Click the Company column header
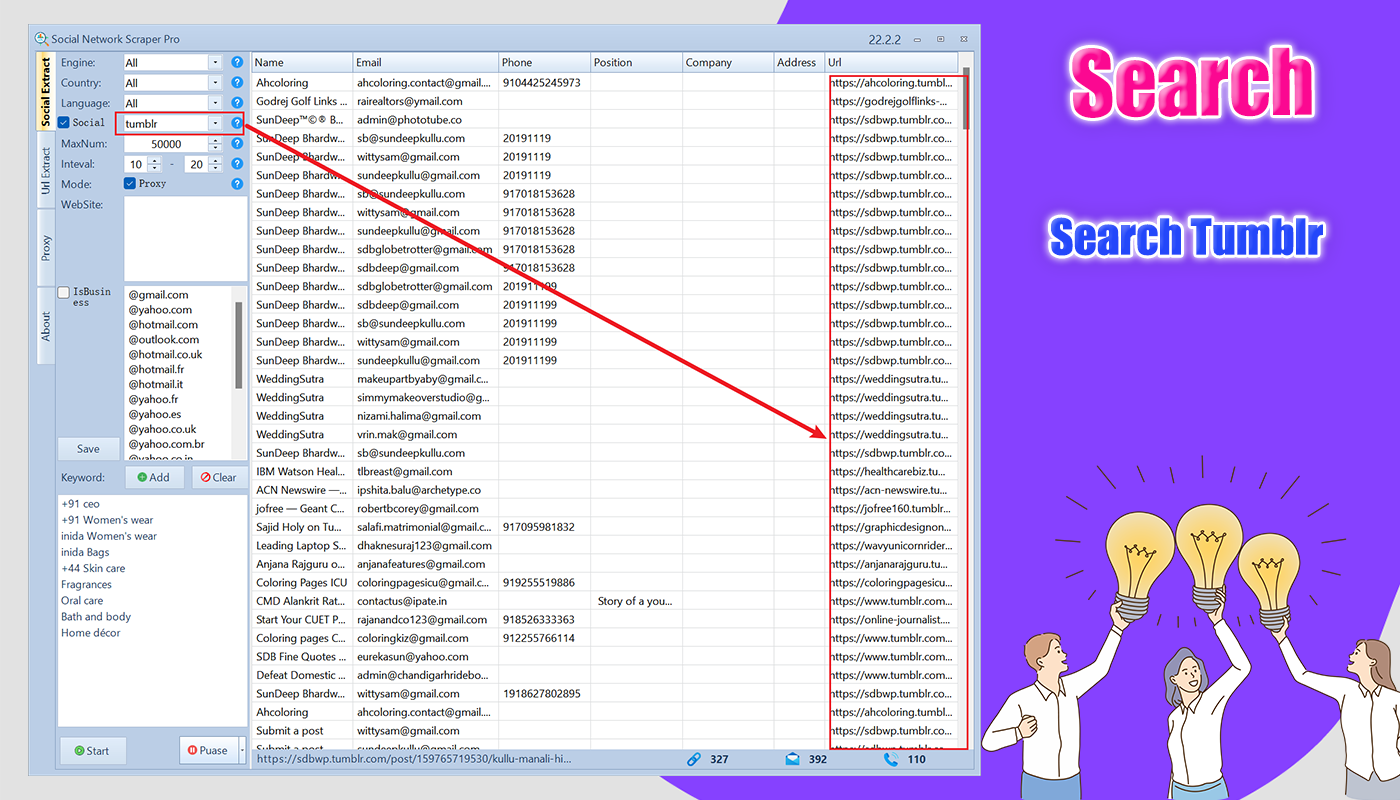The image size is (1400, 800). point(728,62)
